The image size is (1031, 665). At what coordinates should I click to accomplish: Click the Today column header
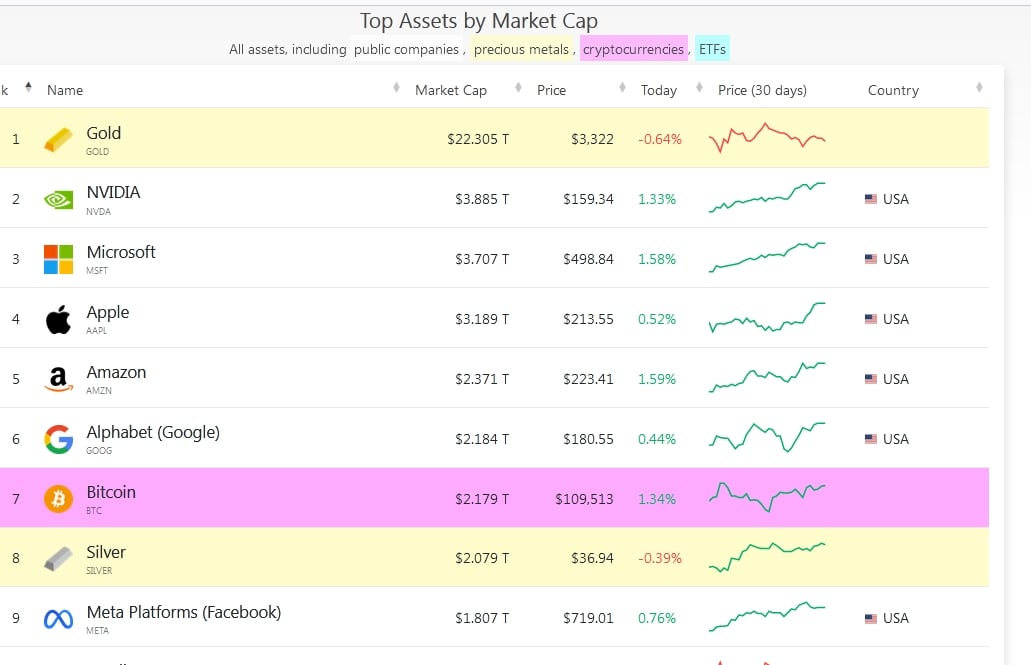point(659,90)
